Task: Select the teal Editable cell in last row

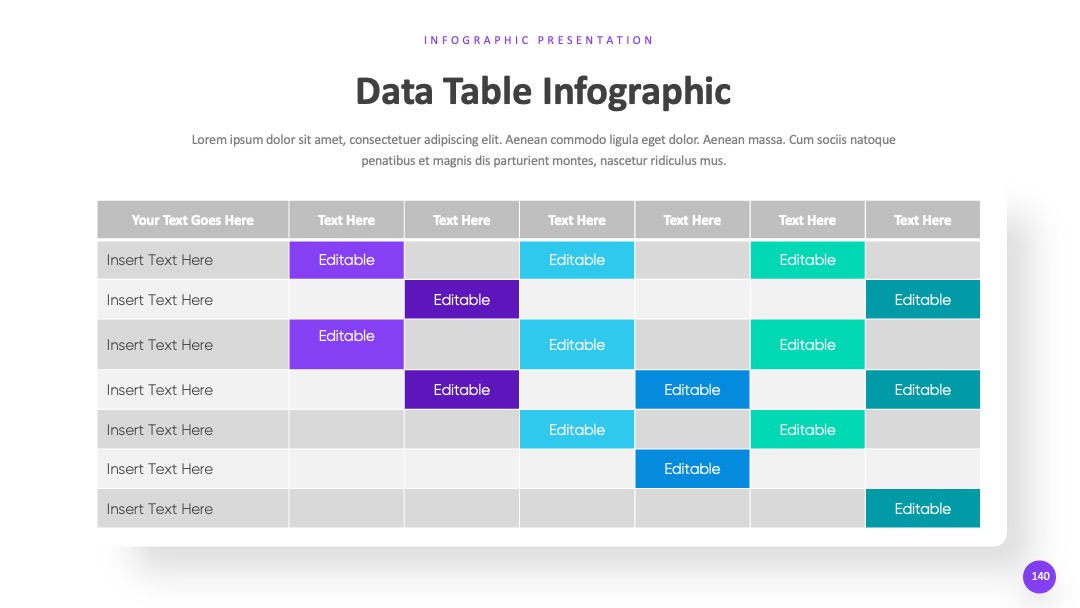Action: coord(922,509)
